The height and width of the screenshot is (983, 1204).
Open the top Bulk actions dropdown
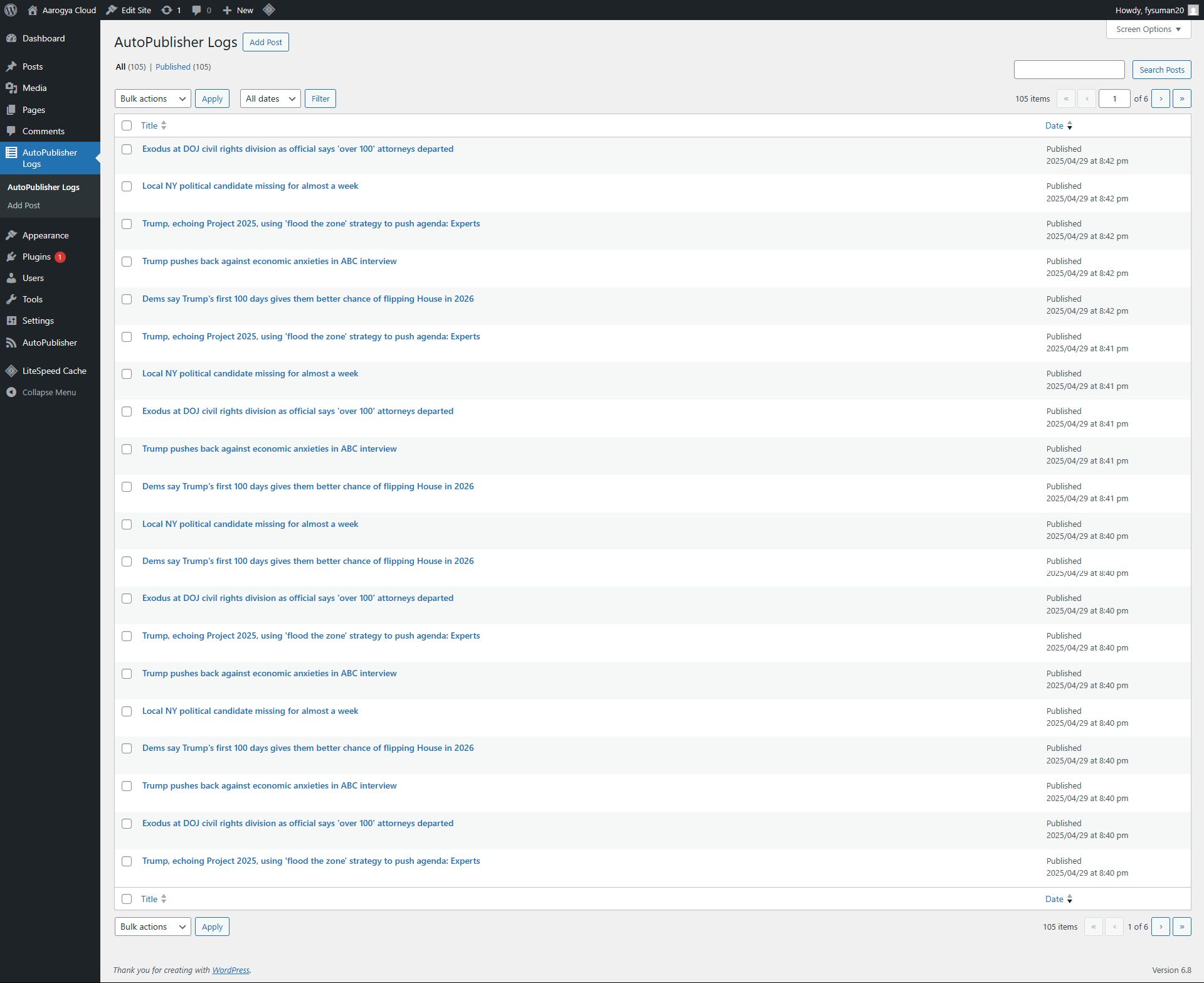[152, 98]
